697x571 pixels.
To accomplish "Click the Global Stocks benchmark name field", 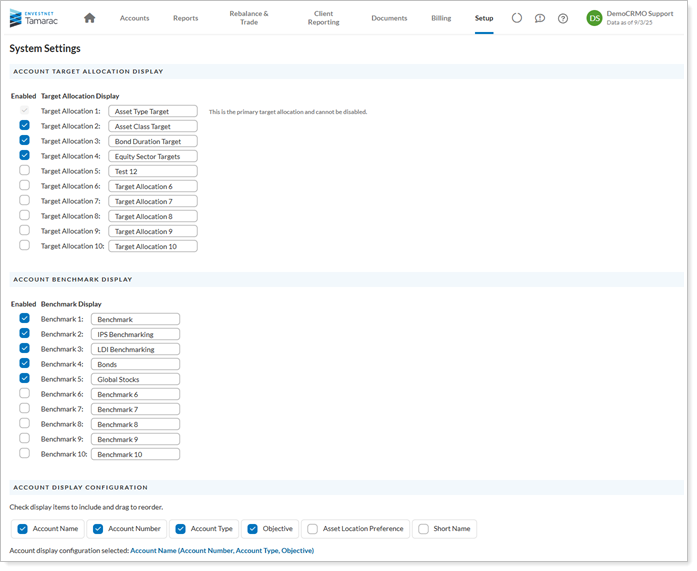I will [x=135, y=379].
